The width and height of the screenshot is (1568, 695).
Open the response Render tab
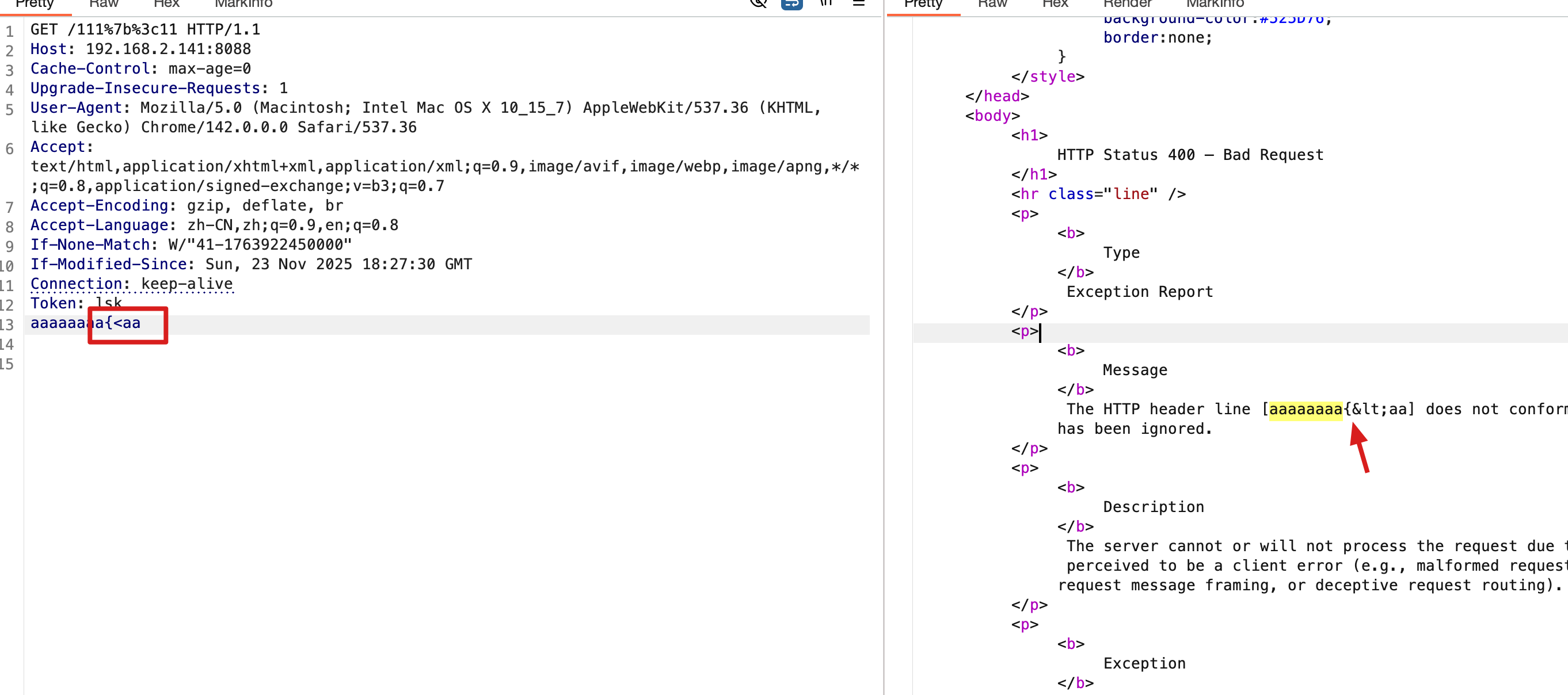[x=1127, y=3]
